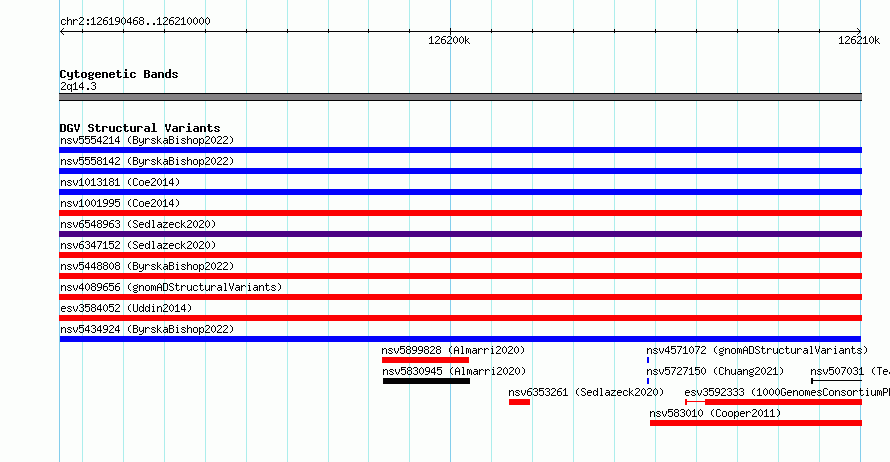Select the blue bar under nsv5434924
Viewport: 890px width, 462px height.
click(460, 339)
